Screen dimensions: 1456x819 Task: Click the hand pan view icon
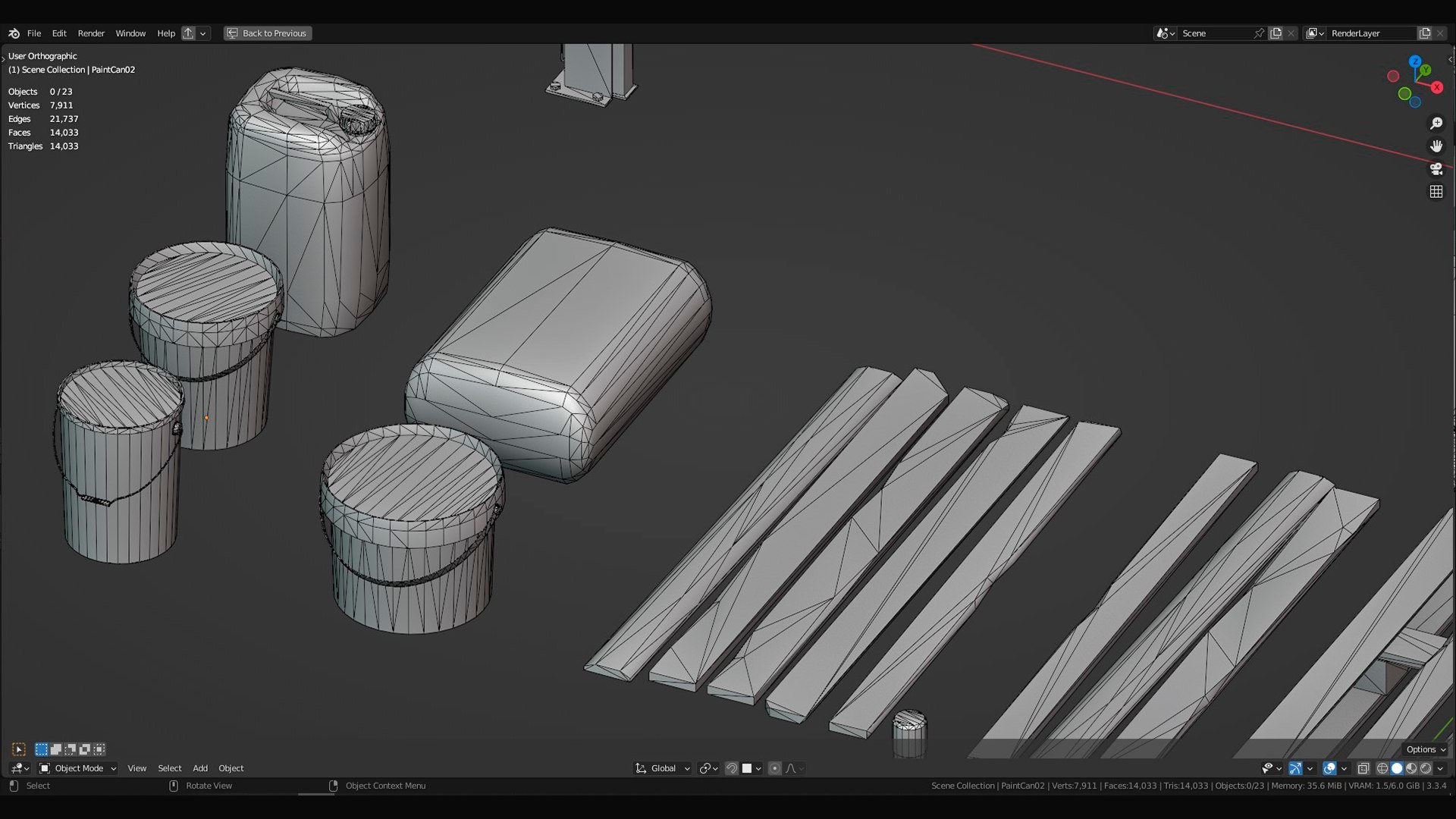pyautogui.click(x=1436, y=146)
